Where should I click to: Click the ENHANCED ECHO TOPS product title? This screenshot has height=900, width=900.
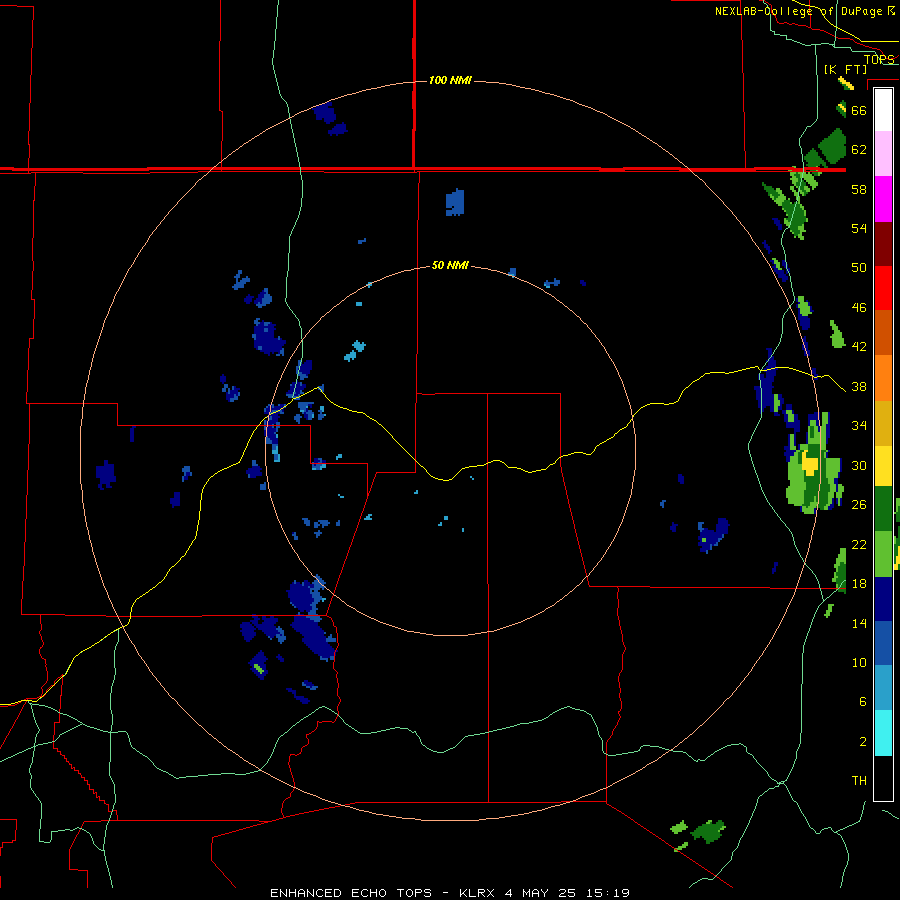(351, 893)
